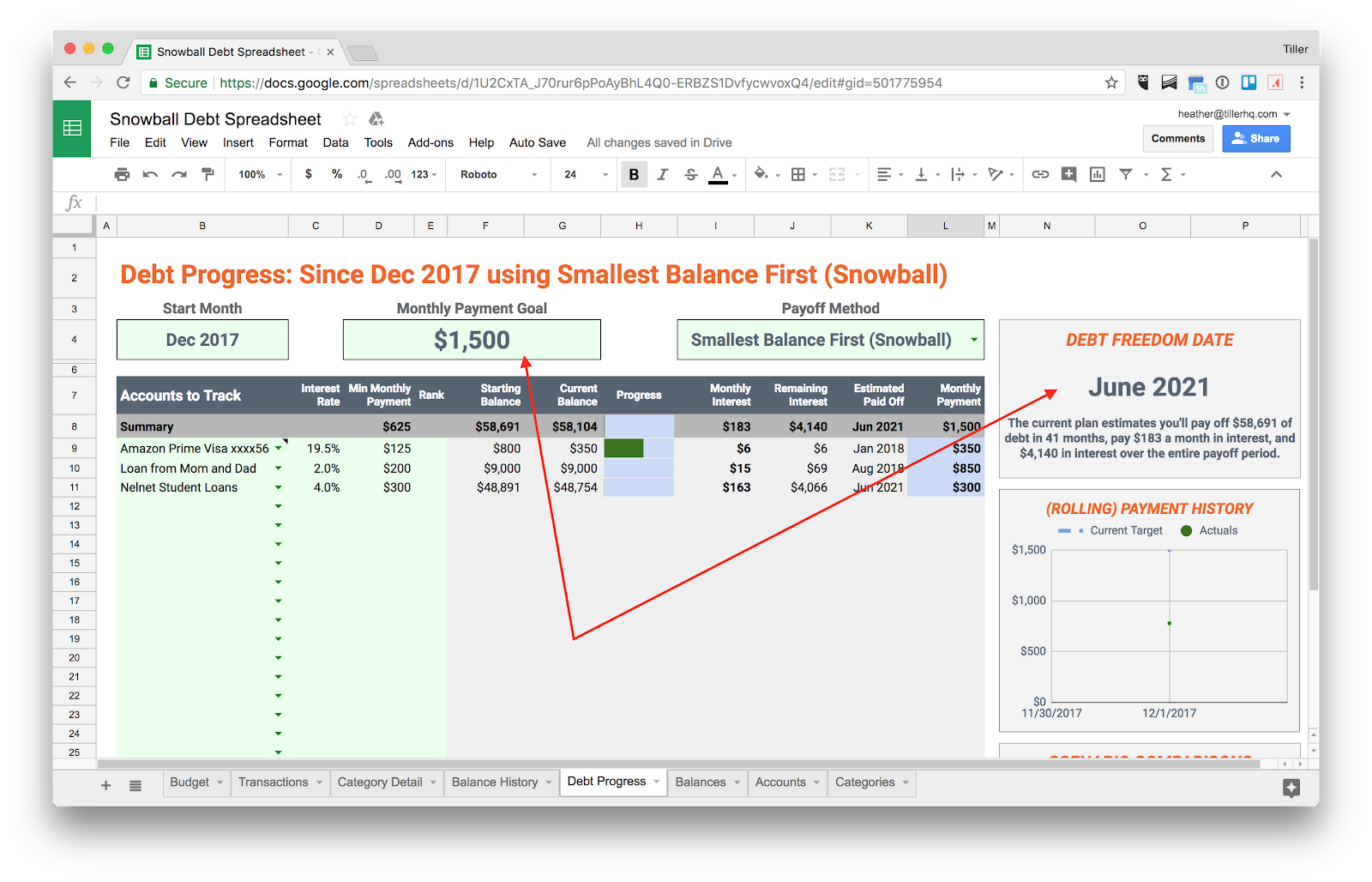Insert a comment
1372x882 pixels.
[1068, 174]
